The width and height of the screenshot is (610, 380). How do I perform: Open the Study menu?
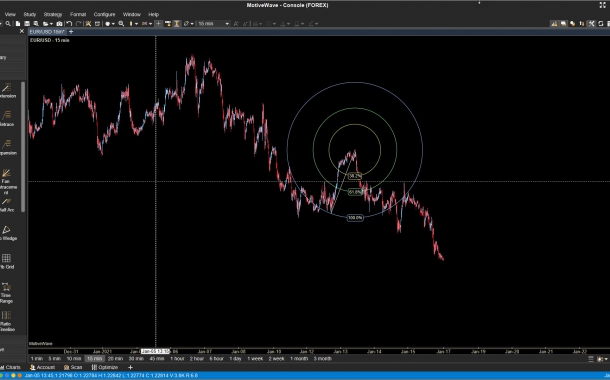point(30,14)
